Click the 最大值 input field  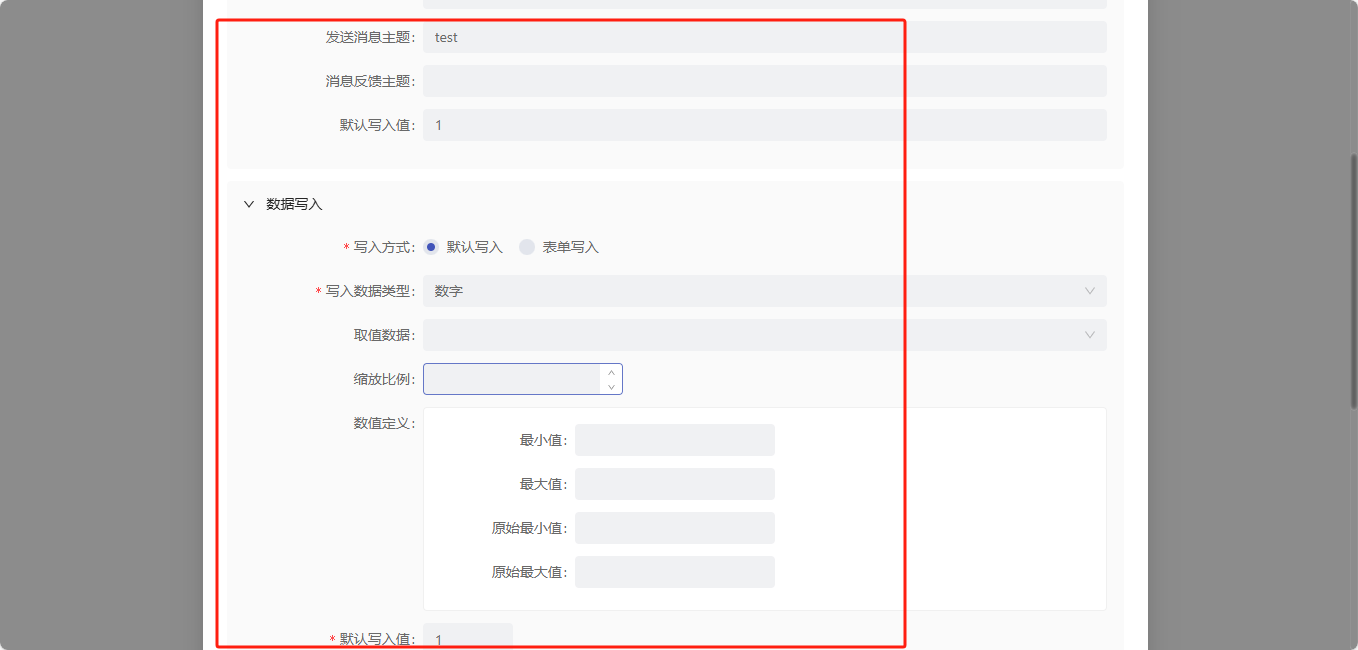point(675,484)
